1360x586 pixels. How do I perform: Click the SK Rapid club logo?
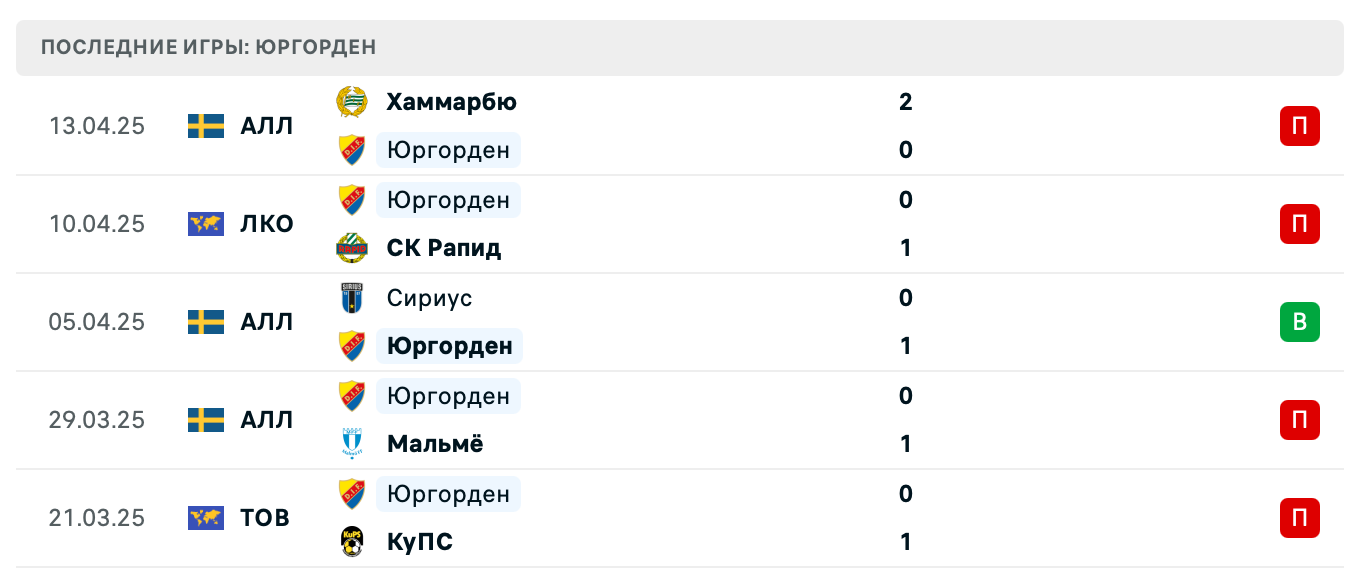point(352,248)
